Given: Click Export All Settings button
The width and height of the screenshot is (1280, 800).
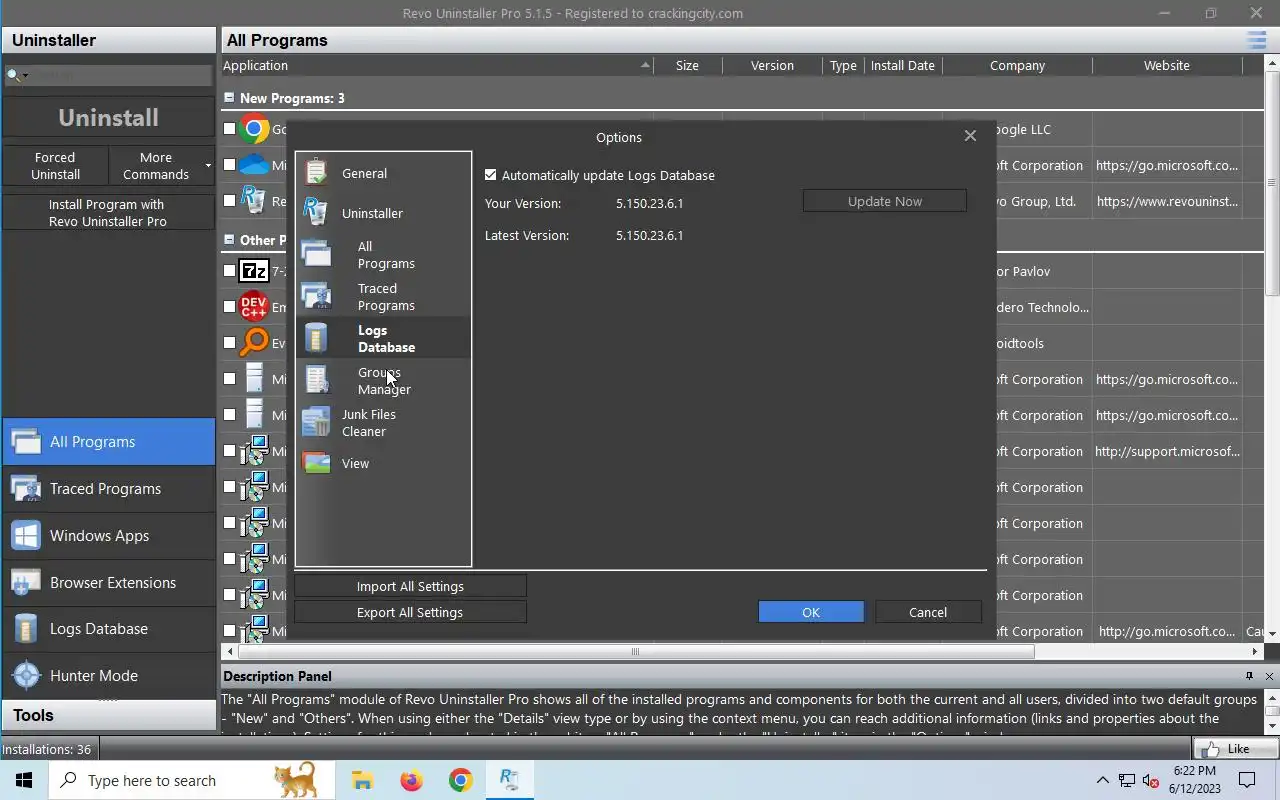Looking at the screenshot, I should tap(410, 612).
